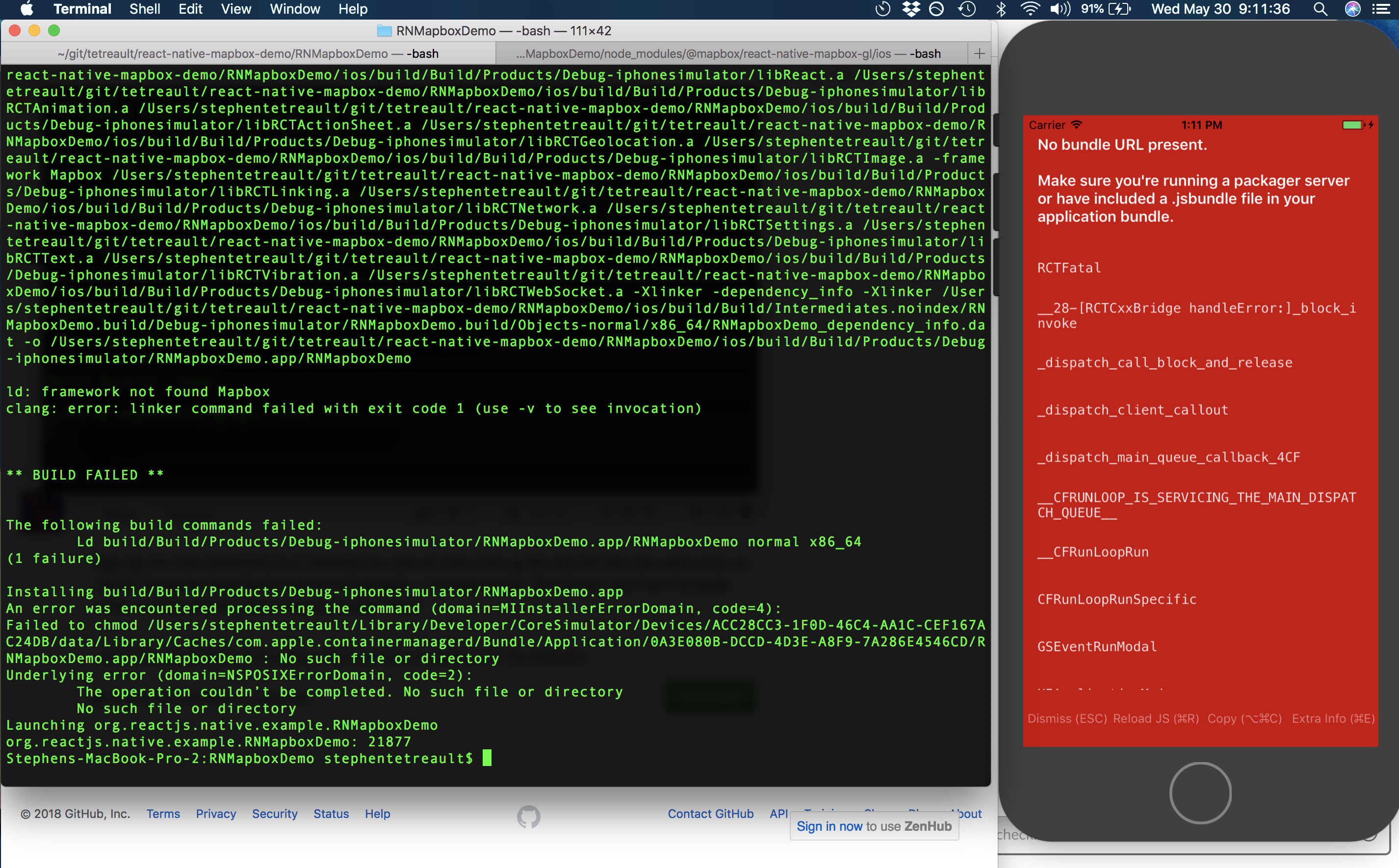Click the 'ld: framework not found Mapbox' line

pyautogui.click(x=138, y=391)
